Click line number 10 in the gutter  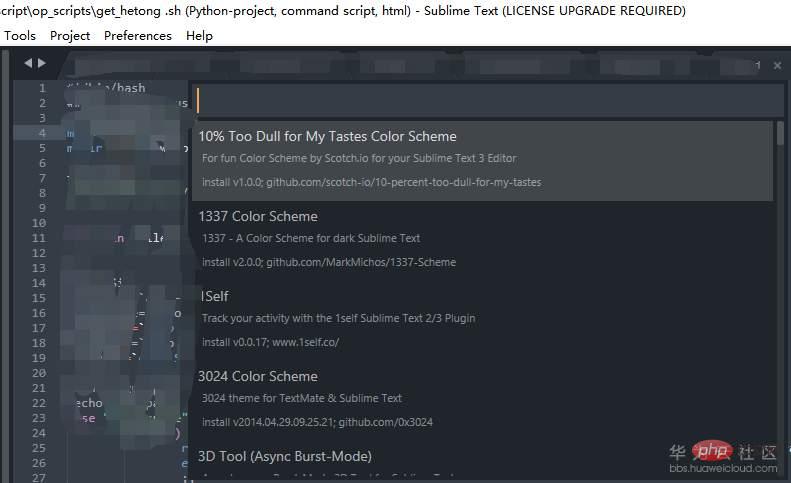click(x=39, y=223)
